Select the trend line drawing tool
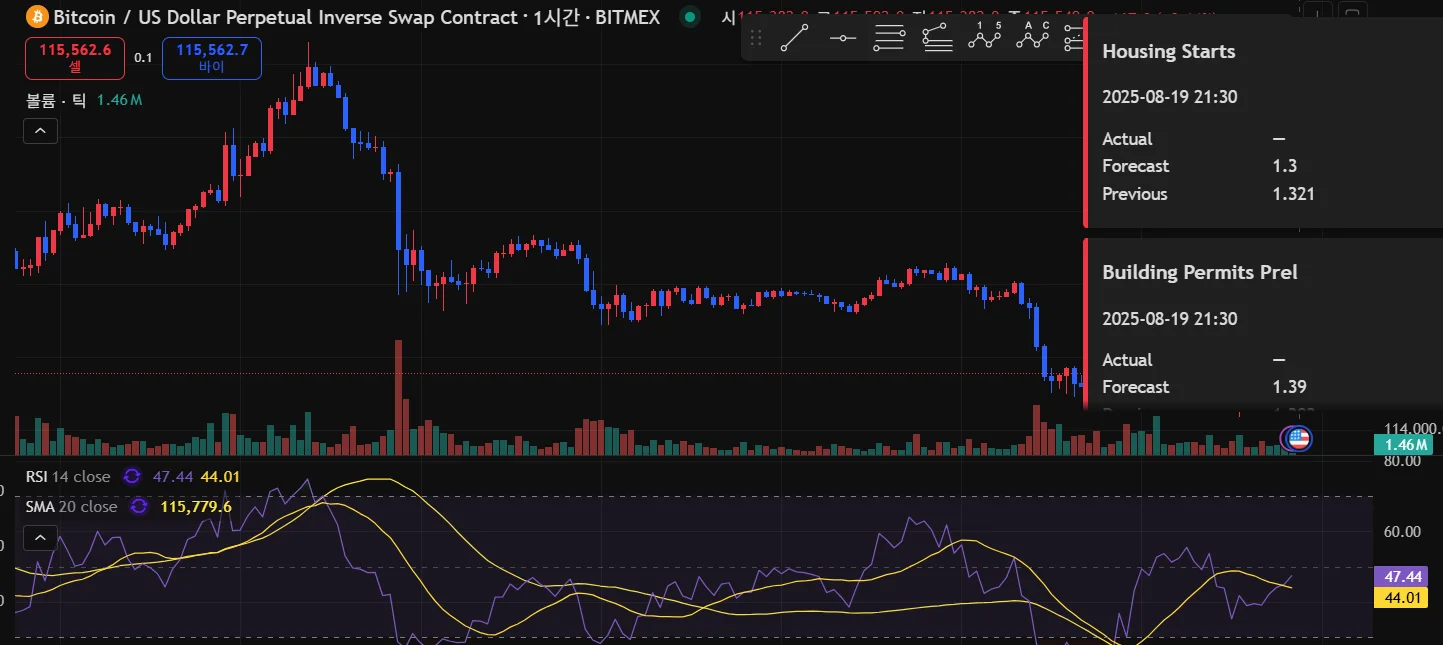Screen dimensions: 1443x645 tap(795, 38)
